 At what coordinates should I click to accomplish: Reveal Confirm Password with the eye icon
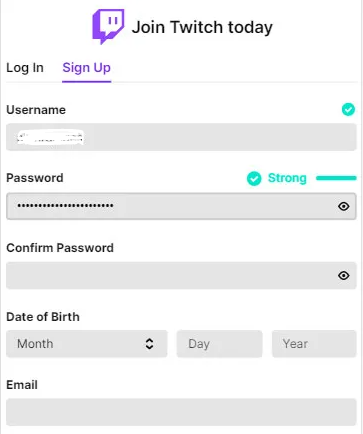344,275
